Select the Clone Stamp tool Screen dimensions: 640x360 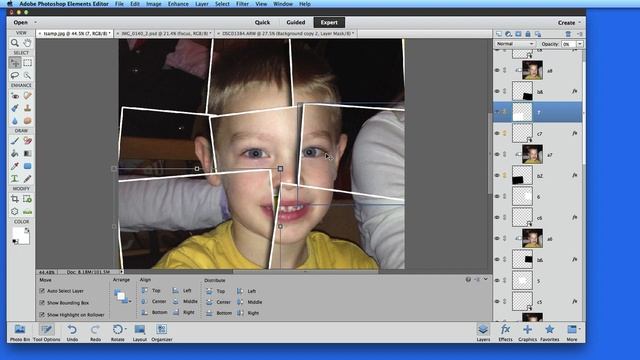27,108
